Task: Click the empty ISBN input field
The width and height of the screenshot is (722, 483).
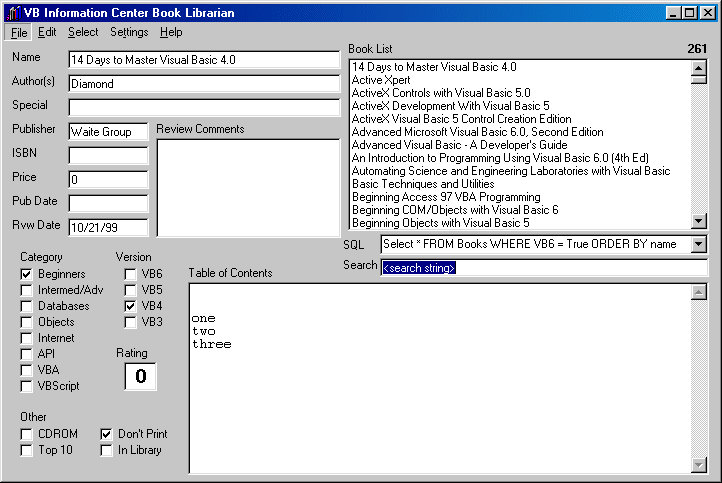Action: [x=108, y=156]
